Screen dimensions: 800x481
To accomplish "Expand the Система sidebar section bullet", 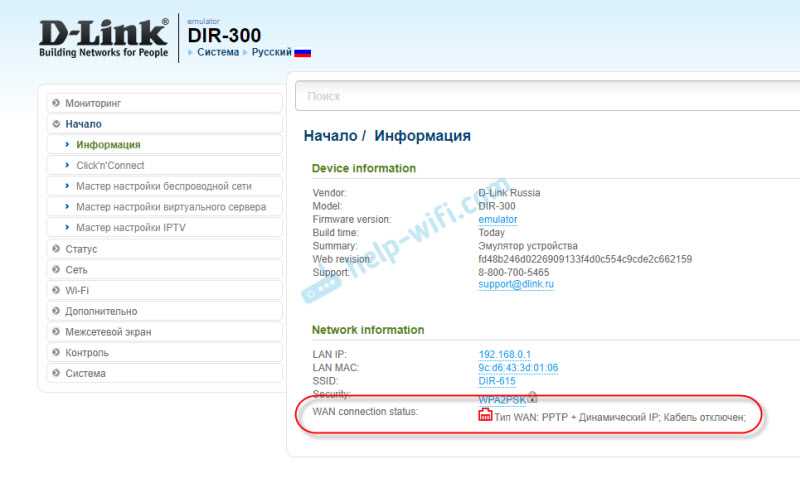I will (56, 373).
